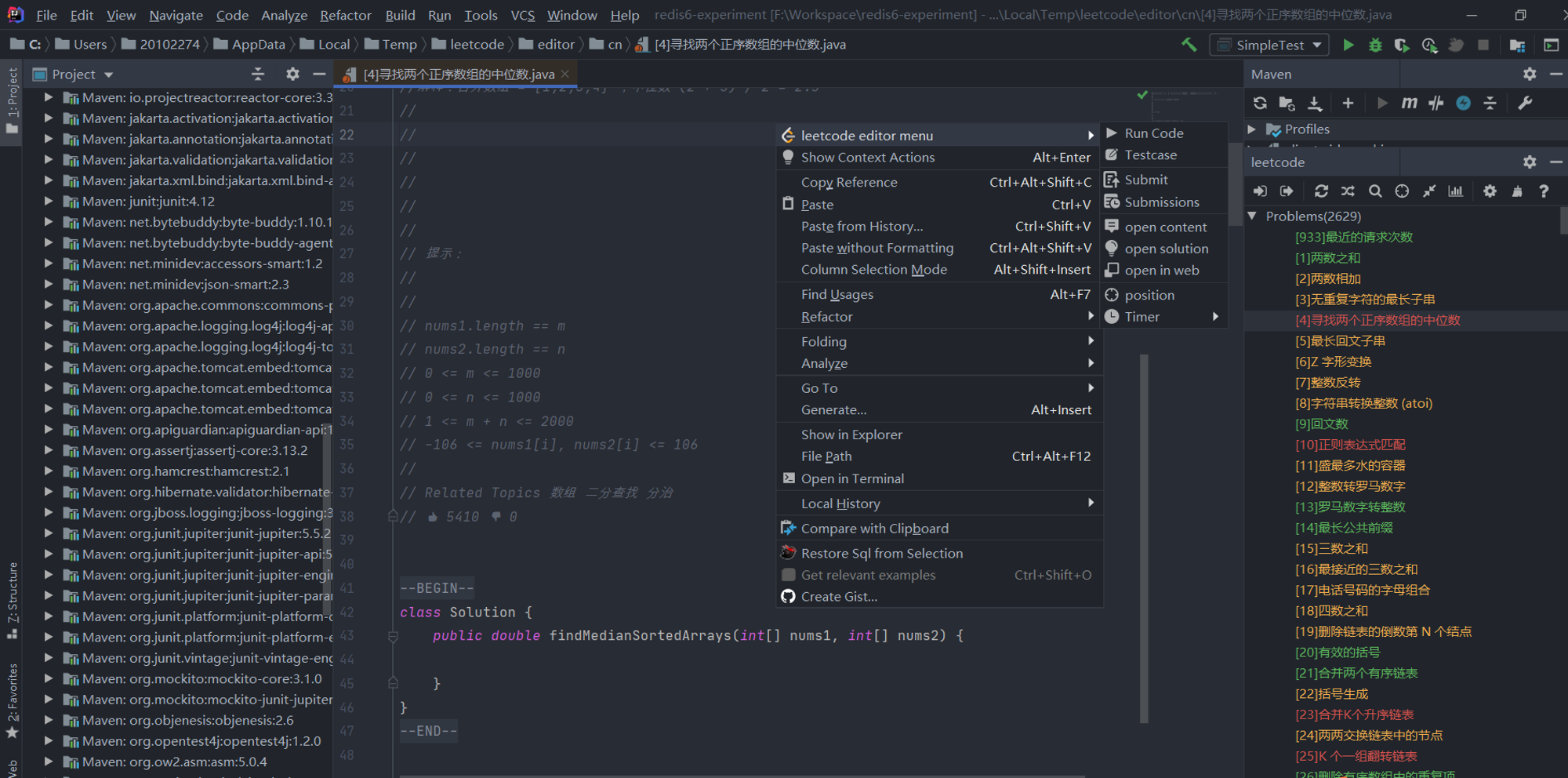
Task: Open leetcode plugin help question mark
Action: [x=1544, y=191]
